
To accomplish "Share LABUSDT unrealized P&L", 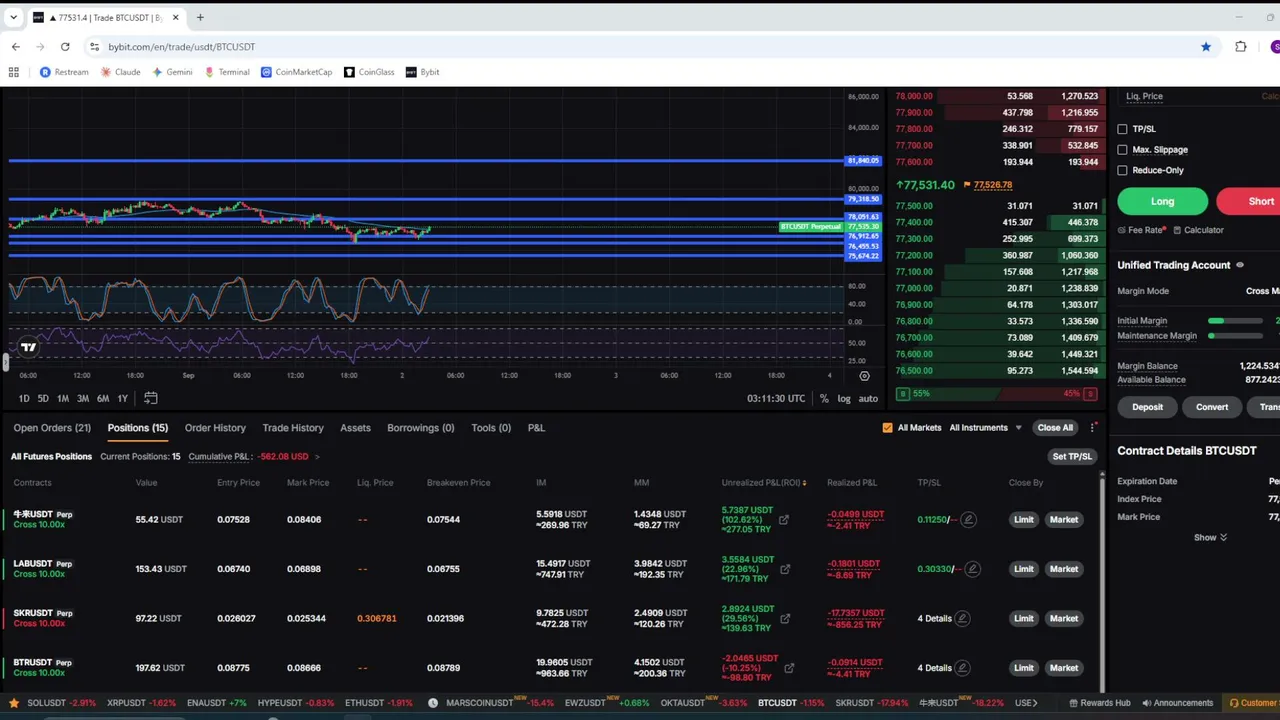I will 785,569.
